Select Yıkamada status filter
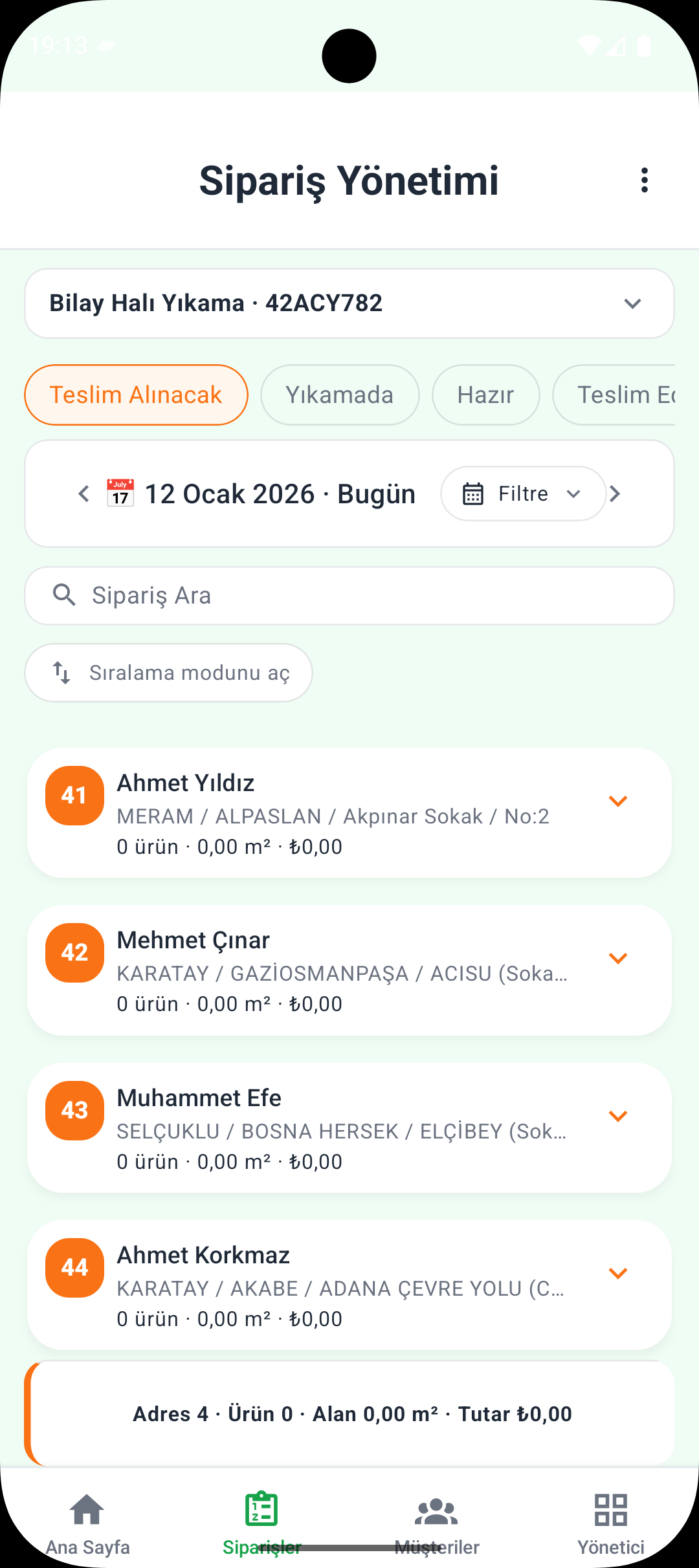 [x=340, y=395]
